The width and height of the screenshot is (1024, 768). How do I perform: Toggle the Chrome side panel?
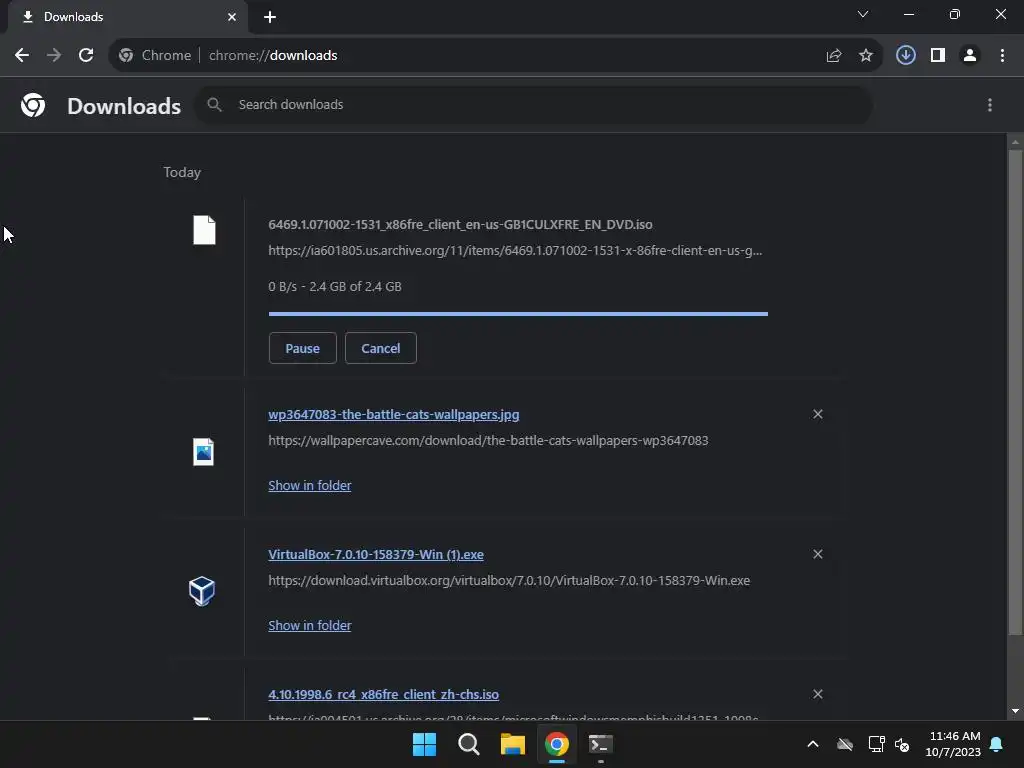click(938, 56)
